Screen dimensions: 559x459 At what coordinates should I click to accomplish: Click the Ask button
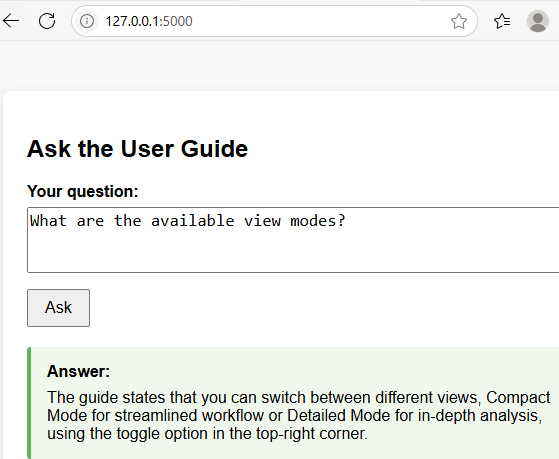coord(58,308)
